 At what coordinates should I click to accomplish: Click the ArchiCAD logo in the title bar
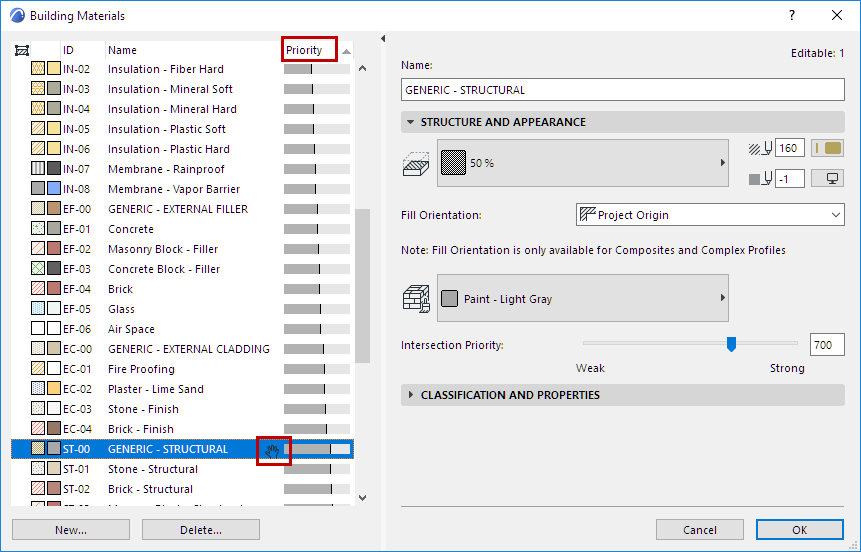[17, 15]
